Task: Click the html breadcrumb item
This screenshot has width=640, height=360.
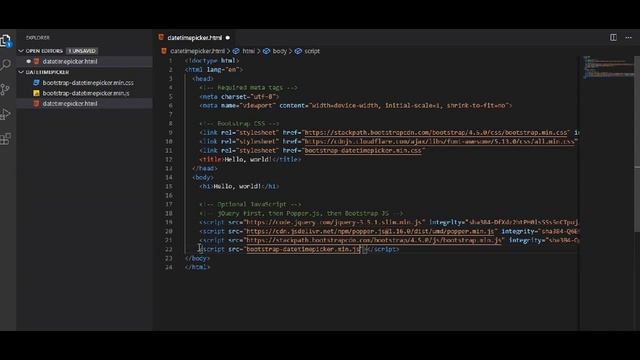Action: (x=248, y=51)
